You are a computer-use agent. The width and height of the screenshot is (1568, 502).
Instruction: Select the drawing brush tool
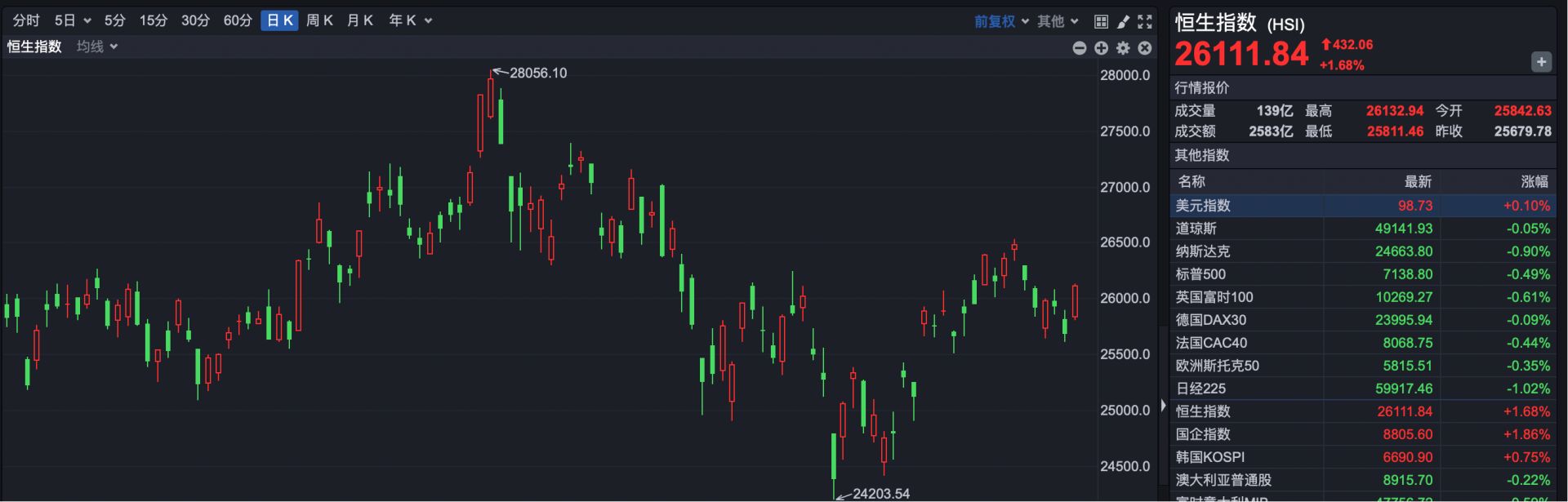click(1123, 21)
